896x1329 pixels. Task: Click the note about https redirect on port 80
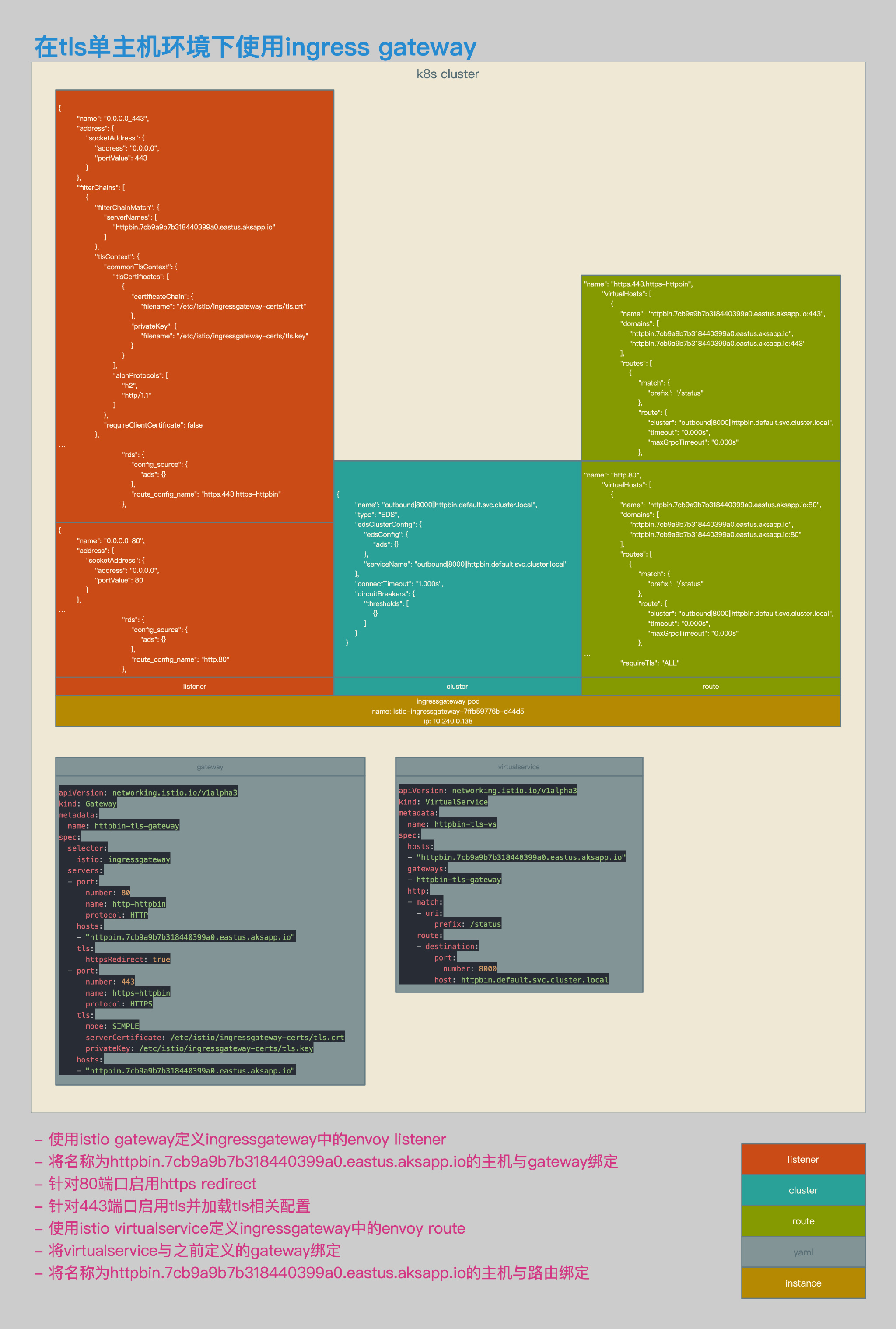point(152,1183)
